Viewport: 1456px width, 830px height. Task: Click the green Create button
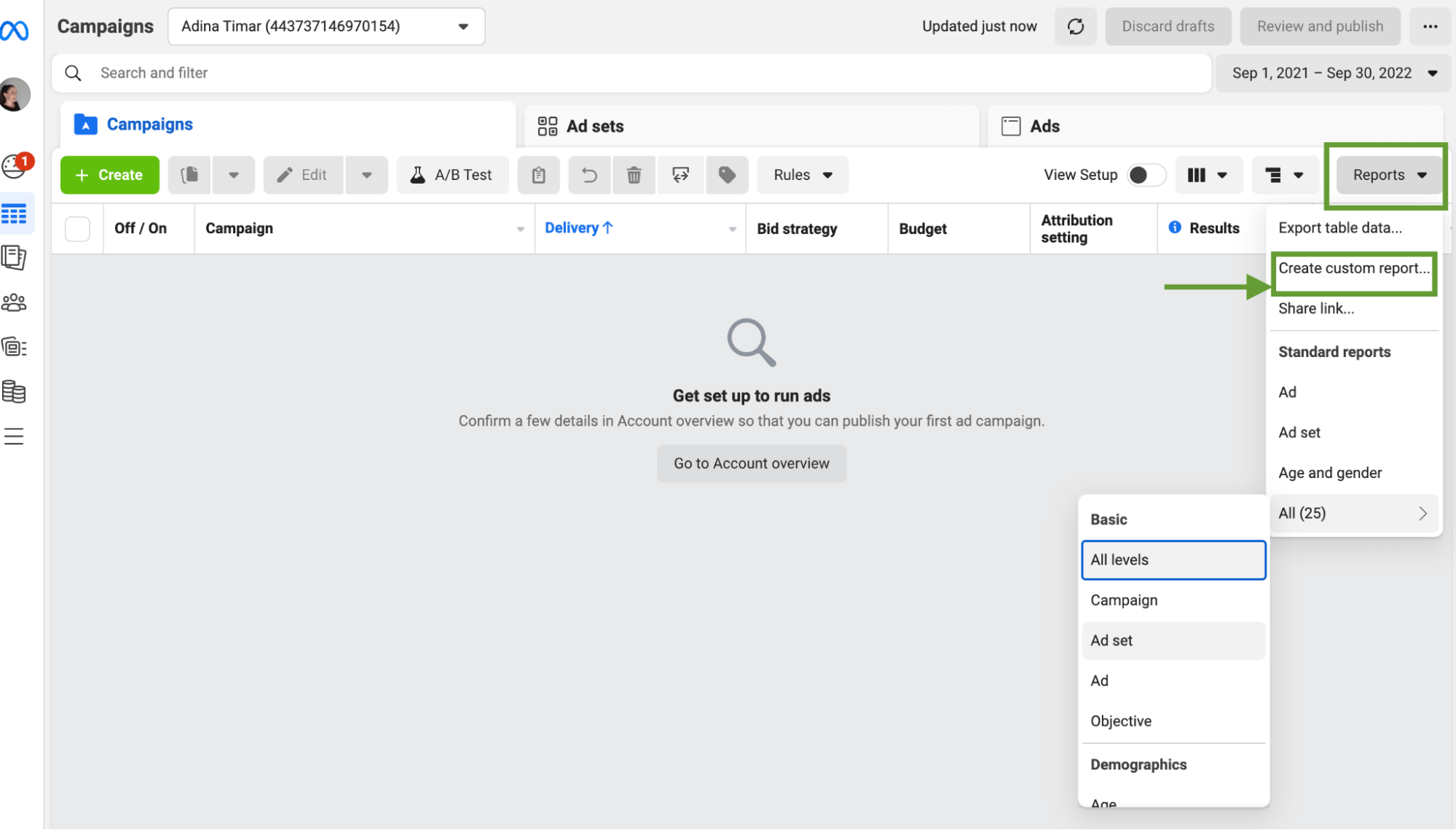click(x=110, y=175)
